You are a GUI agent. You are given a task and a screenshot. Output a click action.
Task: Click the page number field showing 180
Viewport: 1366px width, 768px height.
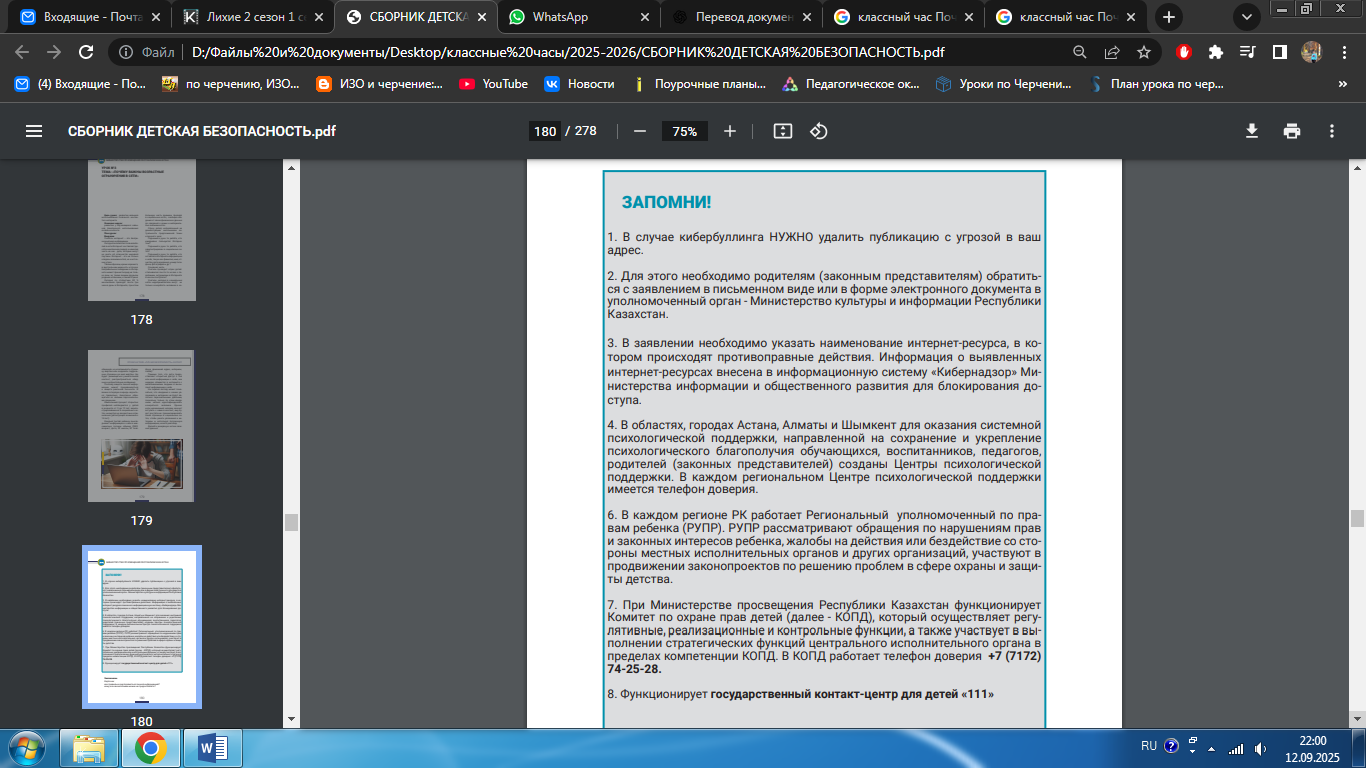pos(545,131)
